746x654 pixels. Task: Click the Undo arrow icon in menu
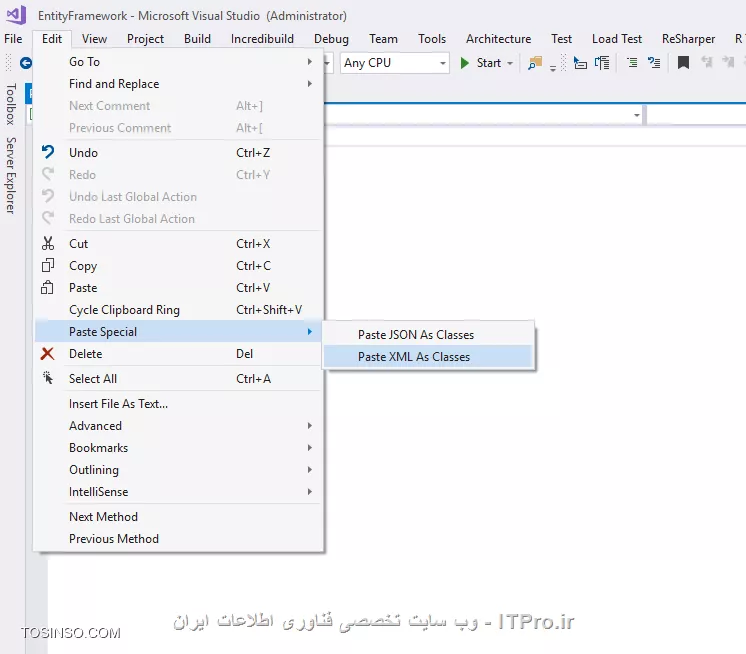[x=48, y=152]
